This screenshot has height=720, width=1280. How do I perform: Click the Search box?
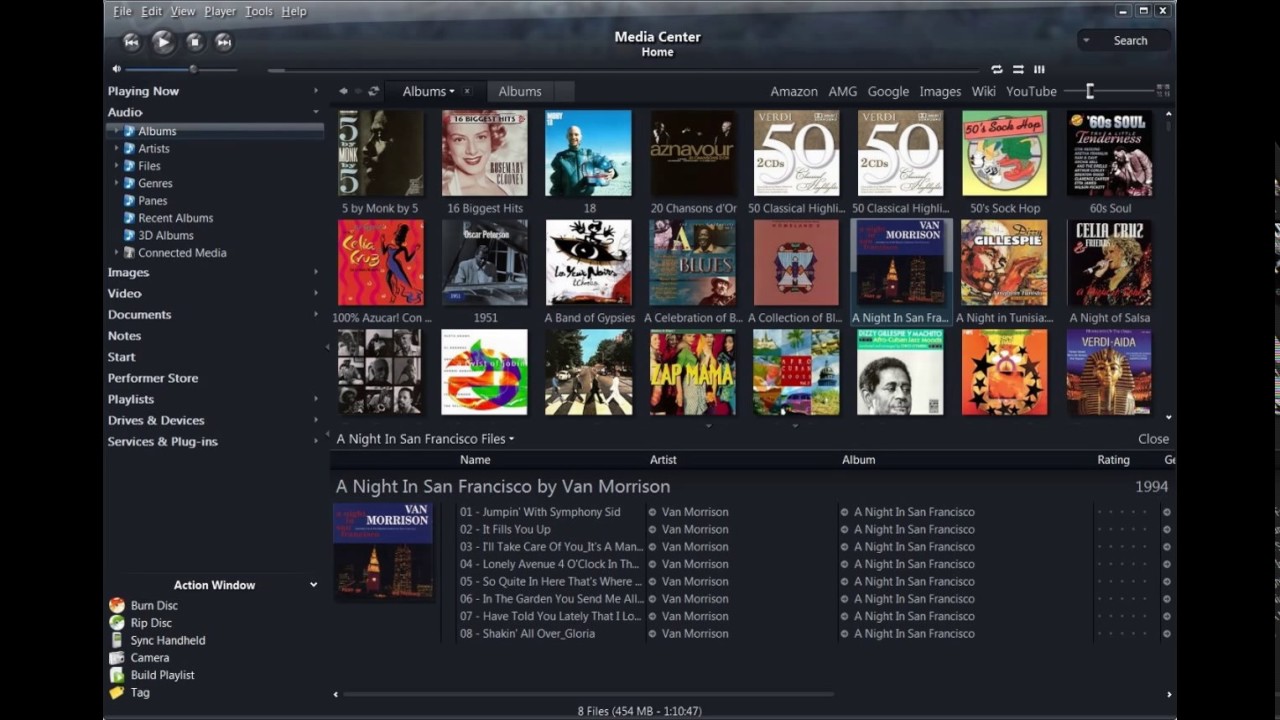(x=1124, y=41)
